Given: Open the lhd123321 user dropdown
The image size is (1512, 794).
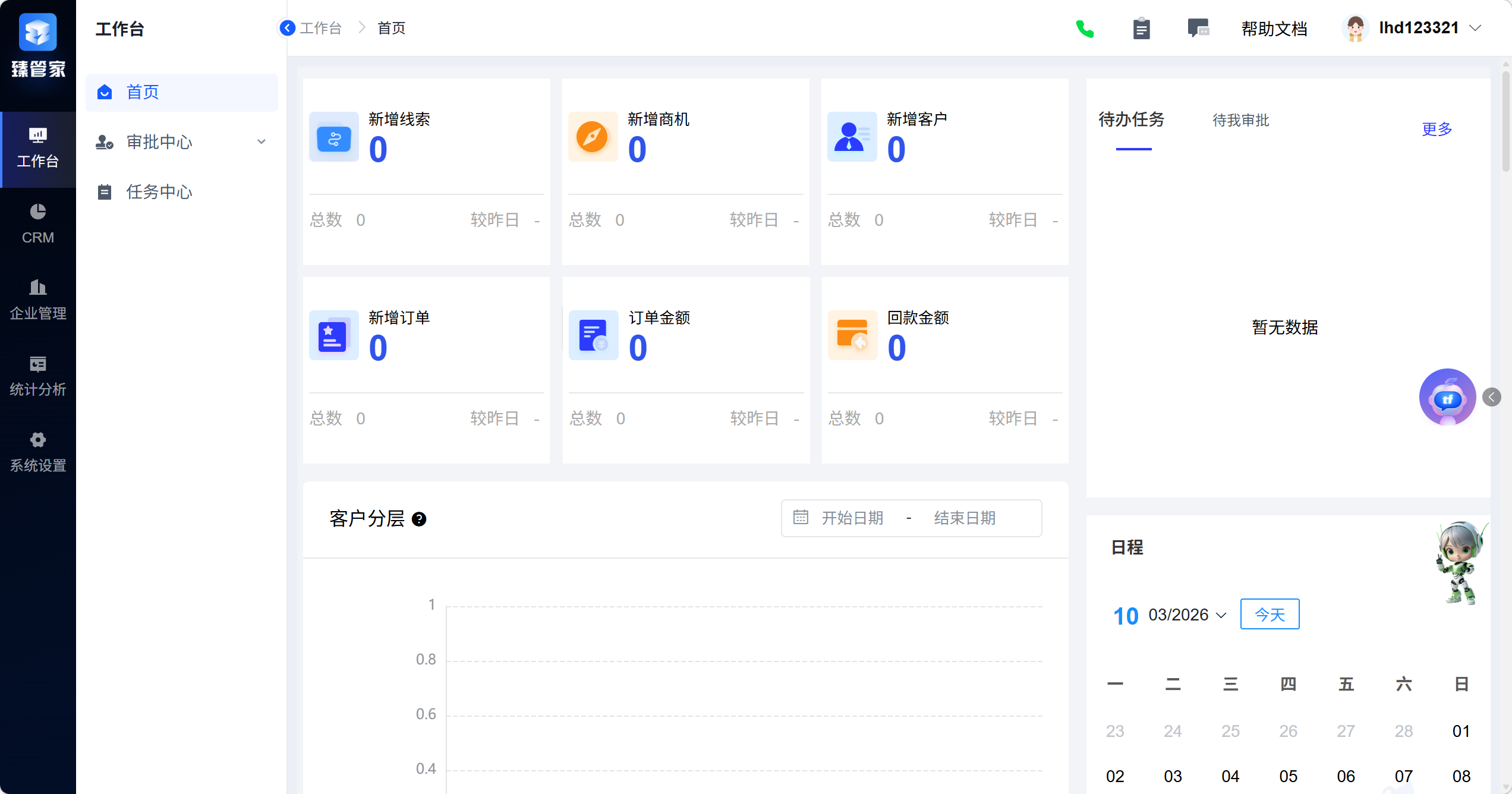Looking at the screenshot, I should (1417, 28).
